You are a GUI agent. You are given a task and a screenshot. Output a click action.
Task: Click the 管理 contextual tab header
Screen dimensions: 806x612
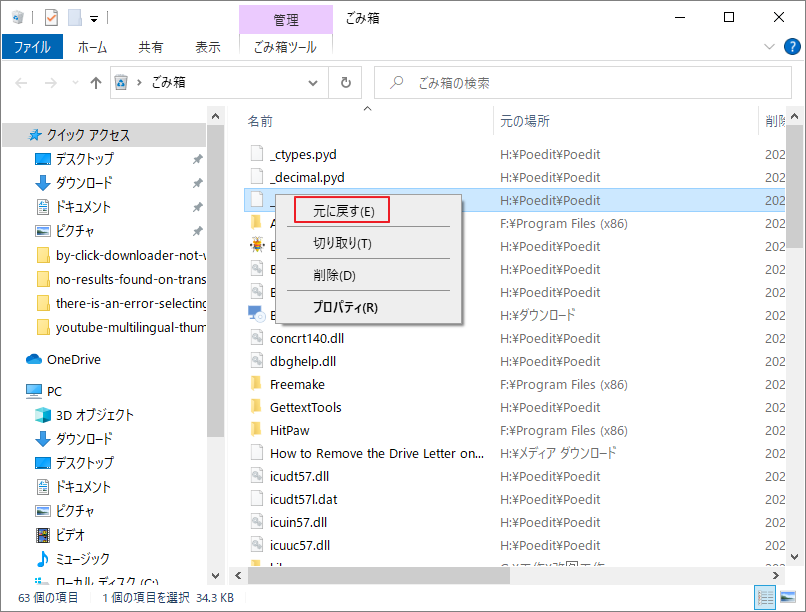pyautogui.click(x=286, y=20)
